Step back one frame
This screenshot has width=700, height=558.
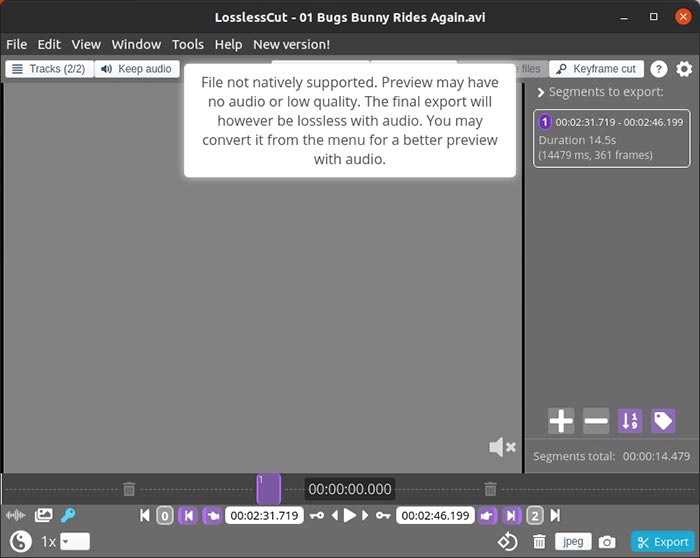(x=335, y=516)
